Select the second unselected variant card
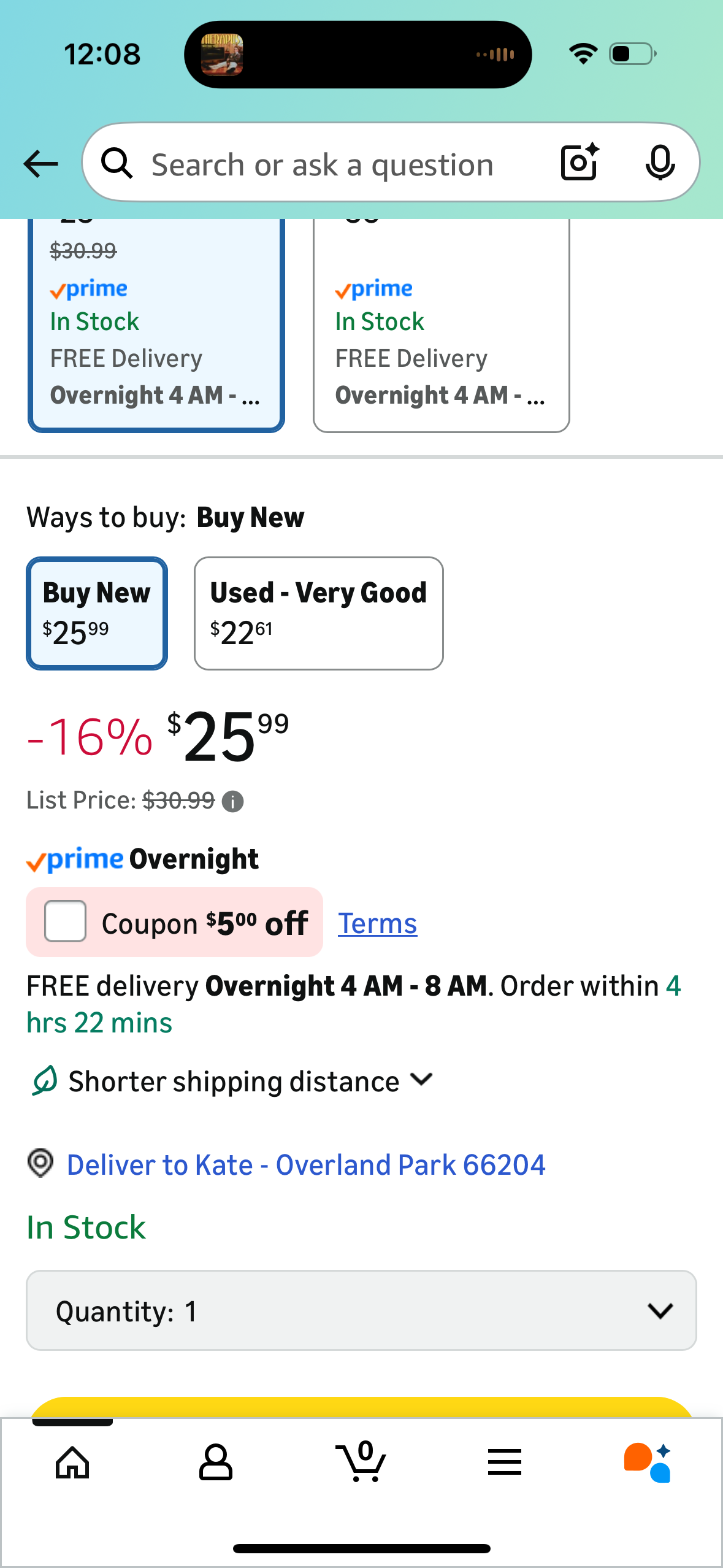 point(441,325)
